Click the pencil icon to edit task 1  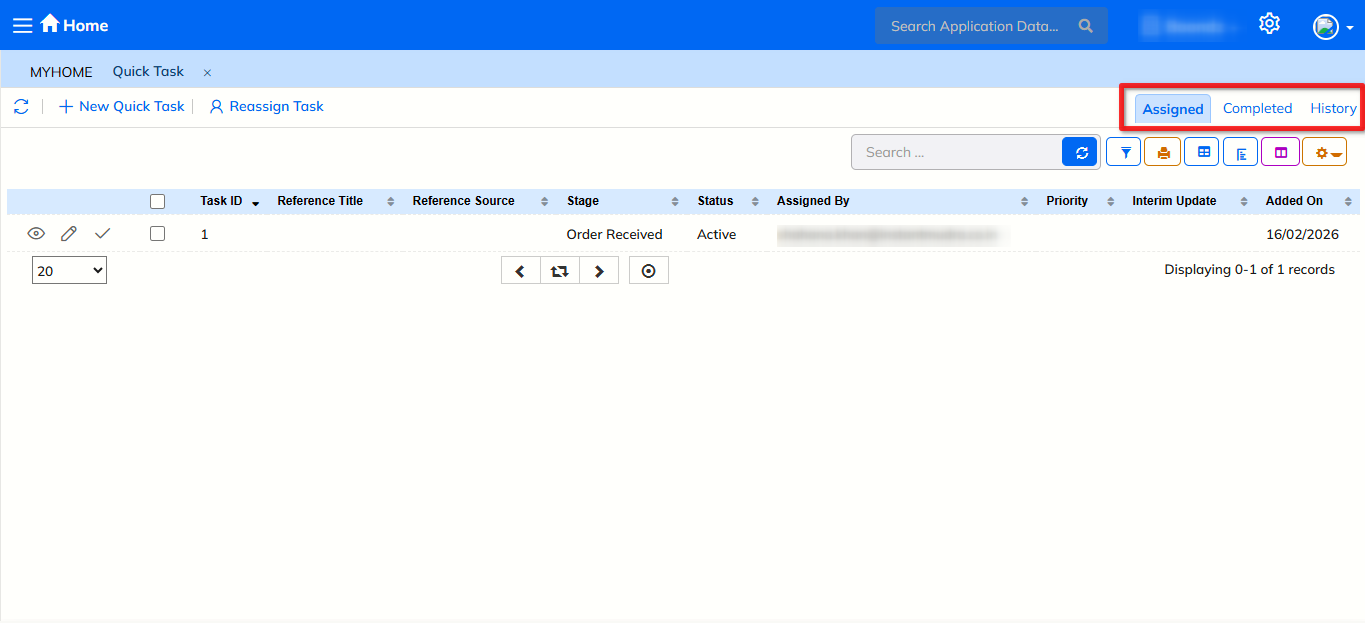69,234
